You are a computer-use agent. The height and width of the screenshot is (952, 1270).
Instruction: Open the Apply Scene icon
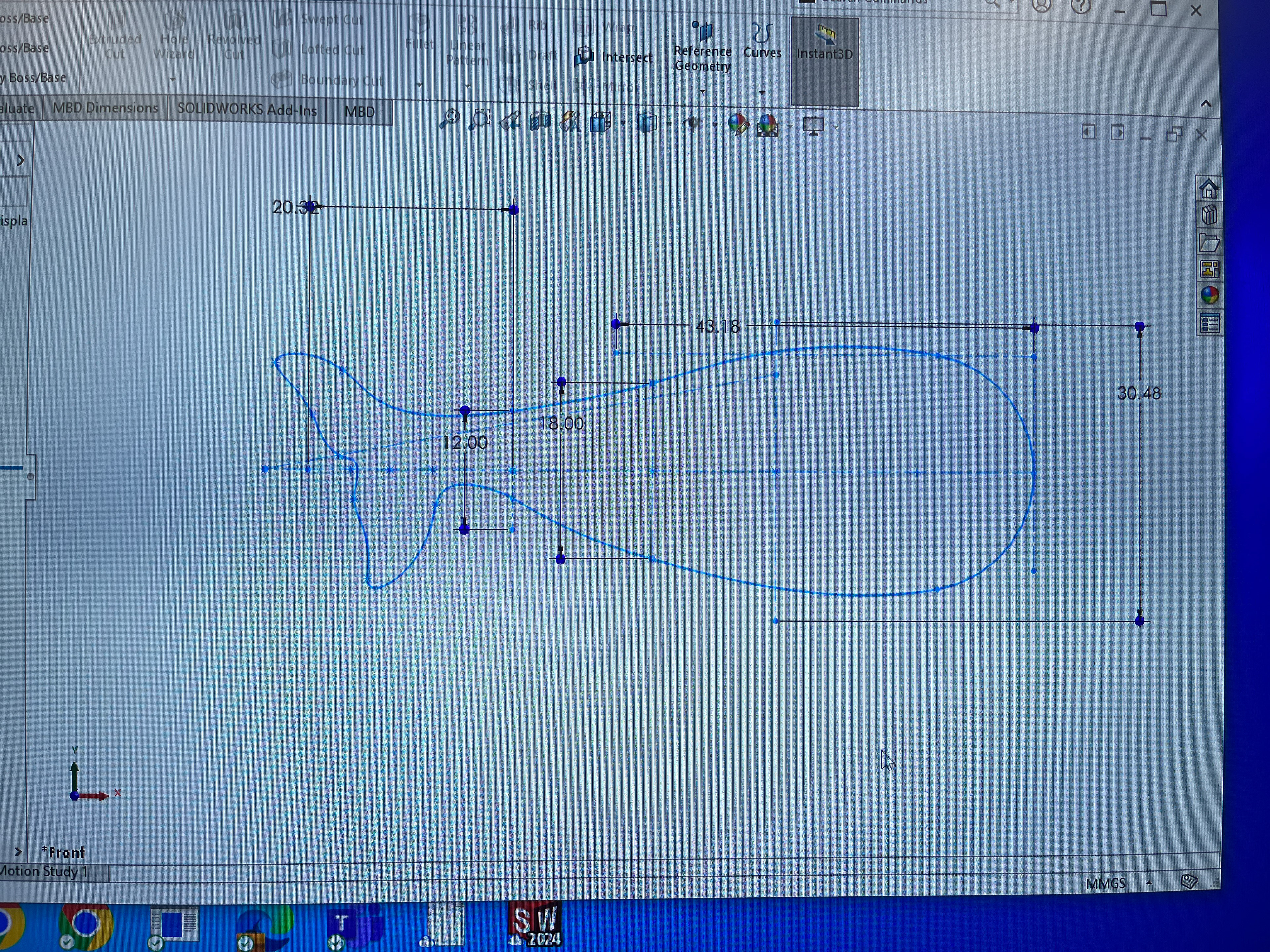768,125
